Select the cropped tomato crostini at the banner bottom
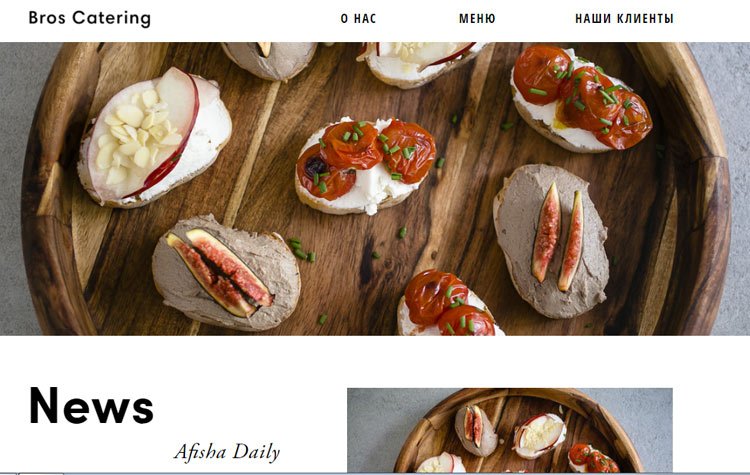The image size is (750, 475). (x=450, y=303)
